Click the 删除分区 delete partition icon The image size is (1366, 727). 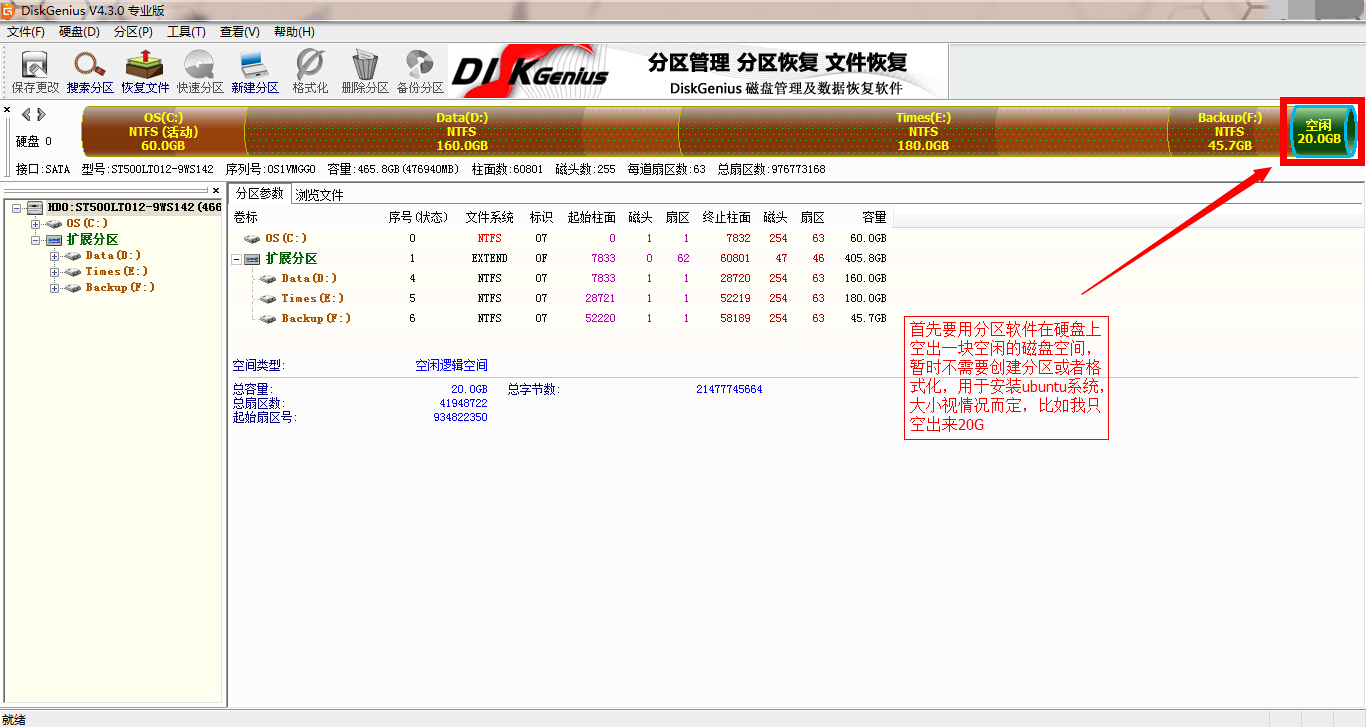(x=365, y=72)
